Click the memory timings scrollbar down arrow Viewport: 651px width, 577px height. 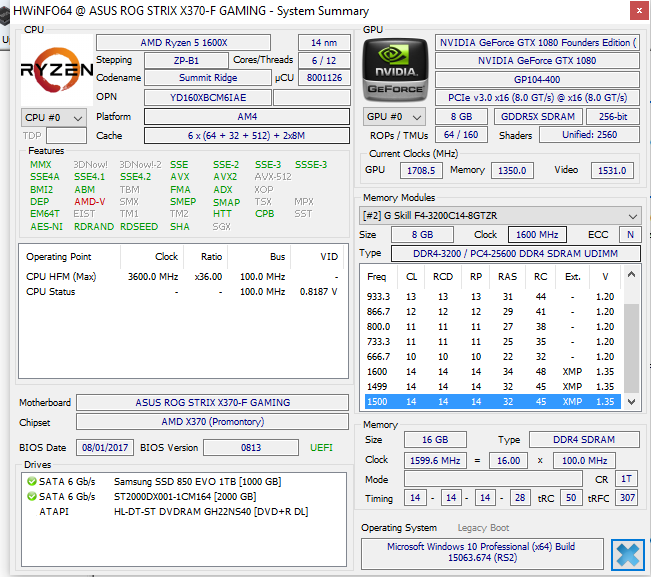click(631, 401)
